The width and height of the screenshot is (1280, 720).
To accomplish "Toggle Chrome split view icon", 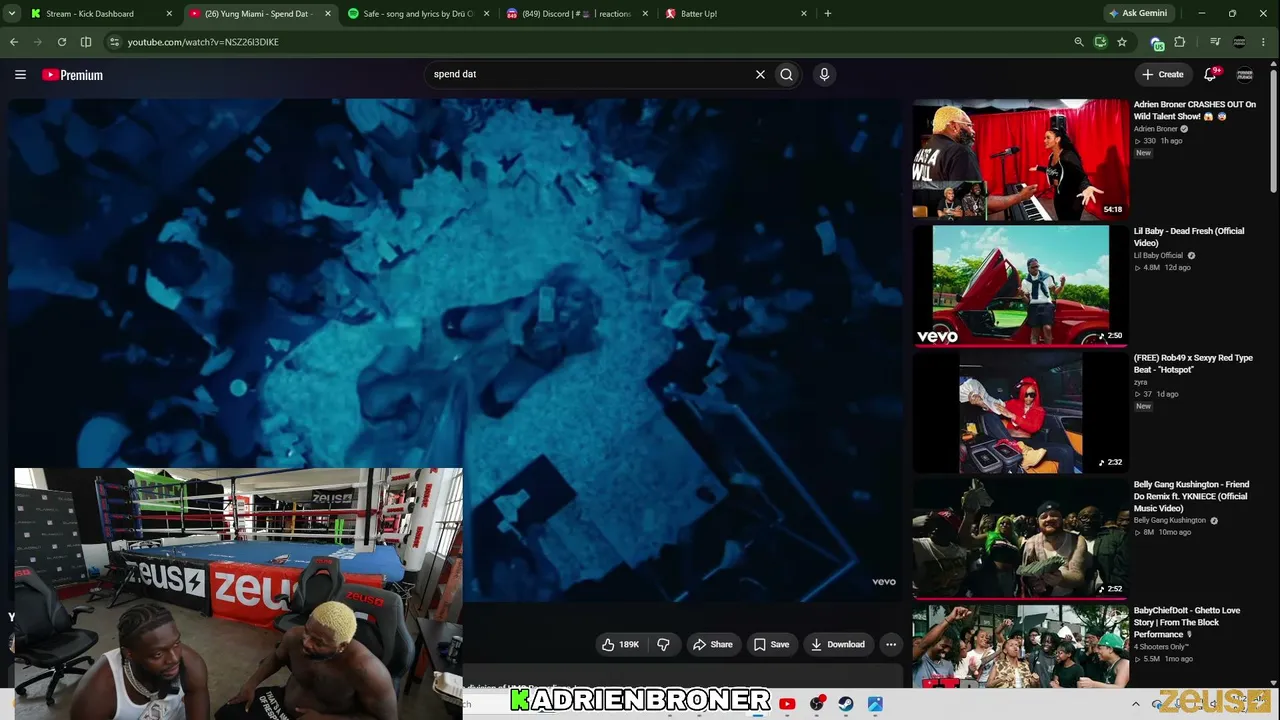I will point(86,42).
